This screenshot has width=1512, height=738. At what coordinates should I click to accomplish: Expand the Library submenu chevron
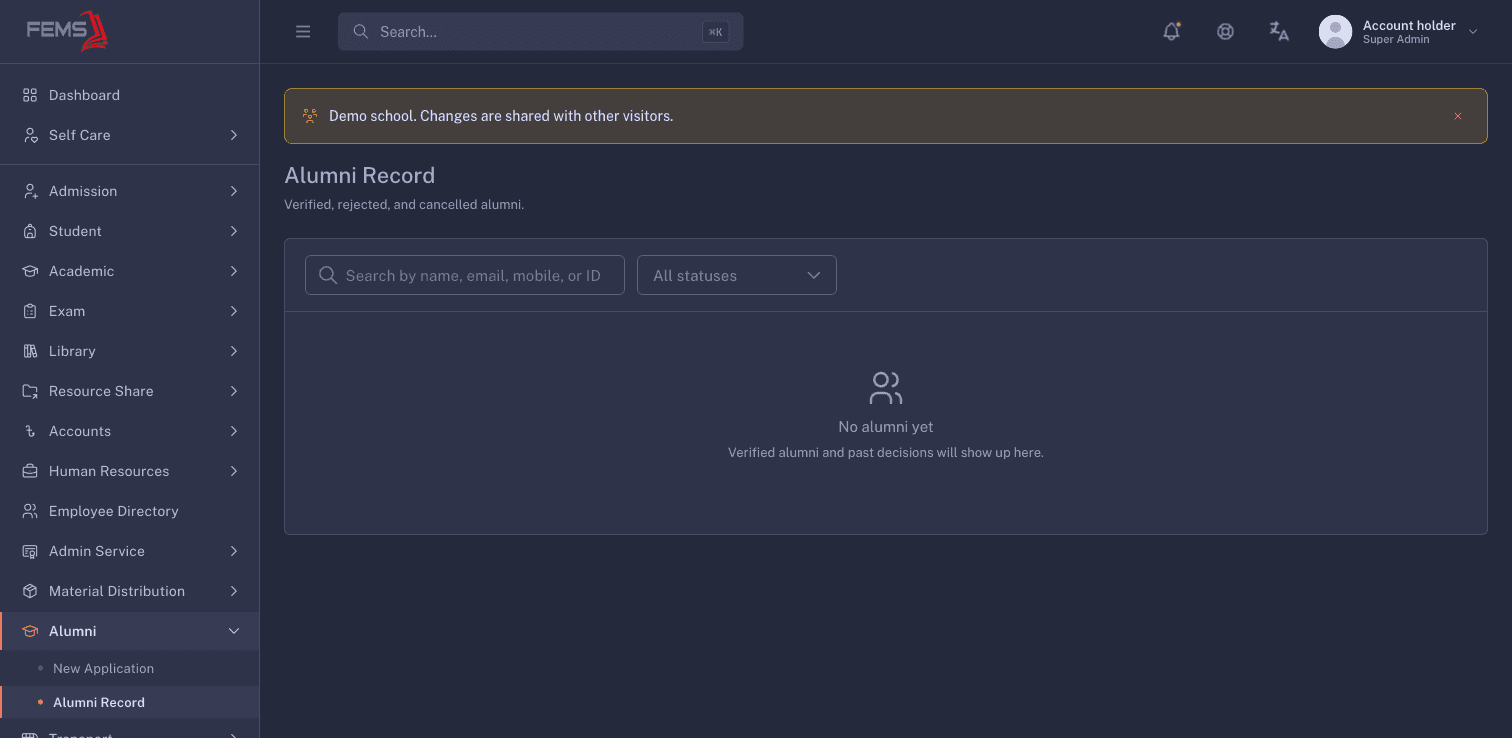tap(234, 351)
